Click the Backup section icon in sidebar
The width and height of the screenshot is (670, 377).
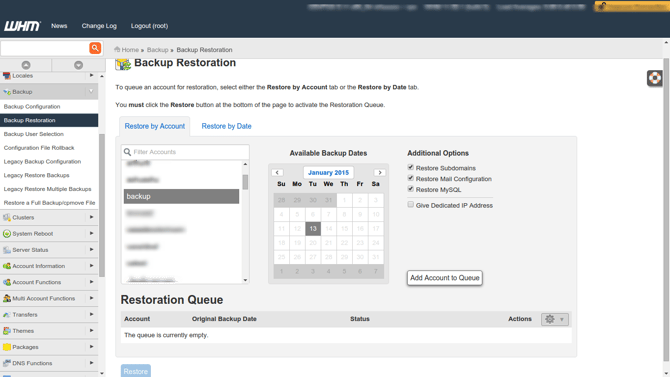pyautogui.click(x=7, y=92)
